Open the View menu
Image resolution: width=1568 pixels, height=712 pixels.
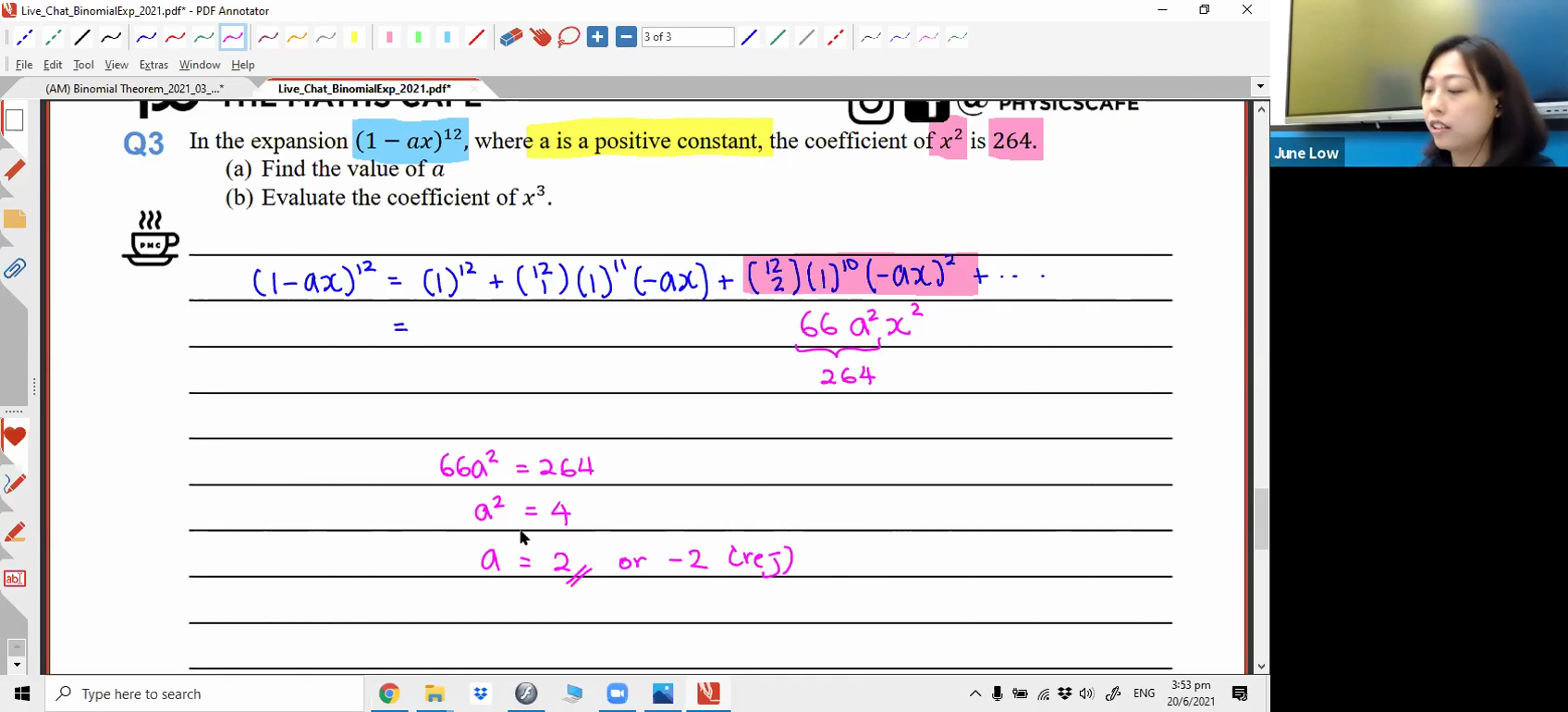(116, 65)
